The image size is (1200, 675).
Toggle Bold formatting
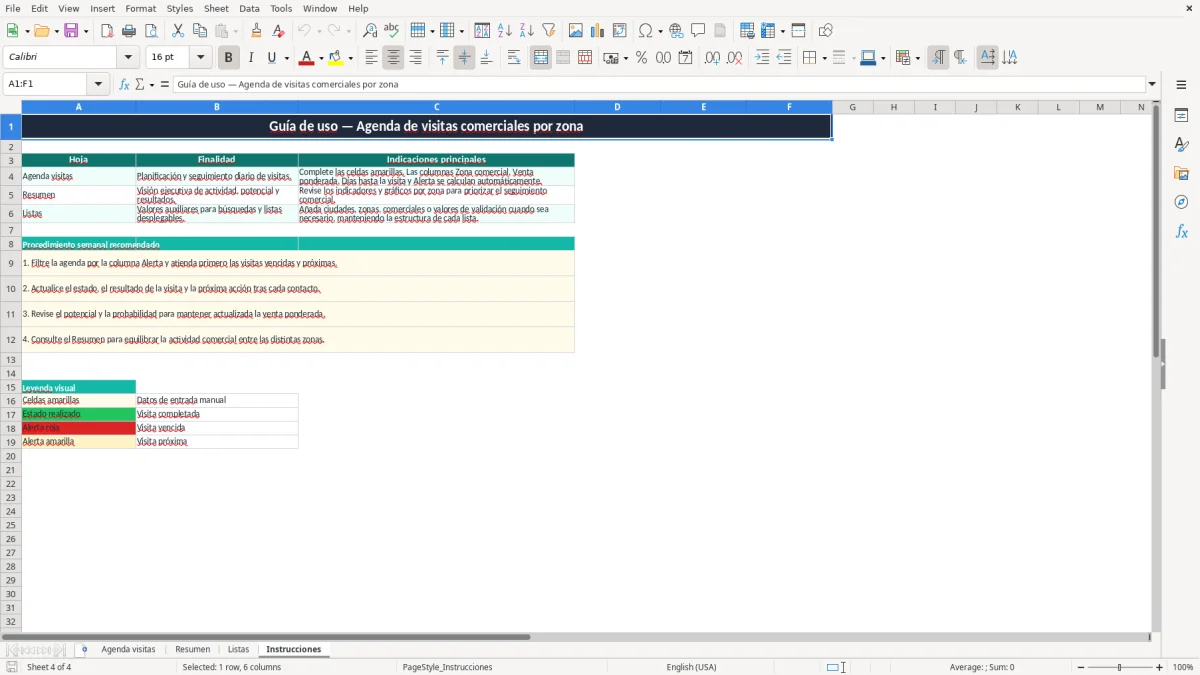[x=229, y=58]
